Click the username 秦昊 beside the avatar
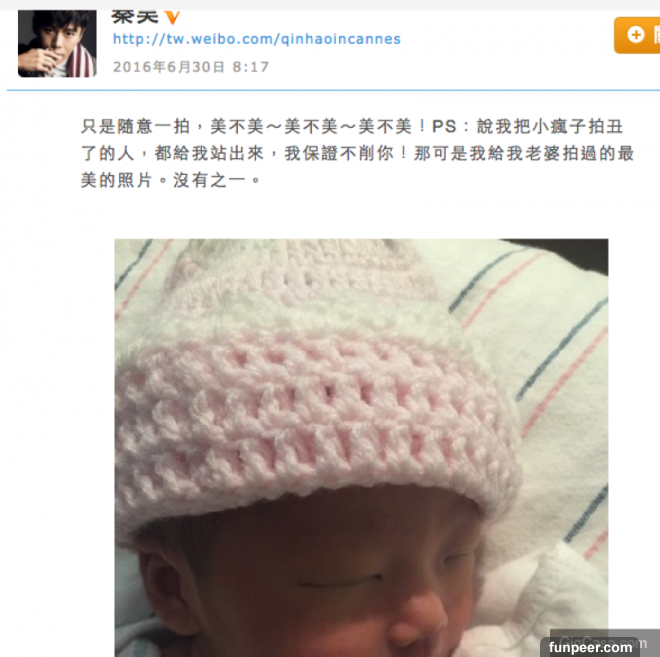Screen dimensions: 660x657 (x=135, y=17)
